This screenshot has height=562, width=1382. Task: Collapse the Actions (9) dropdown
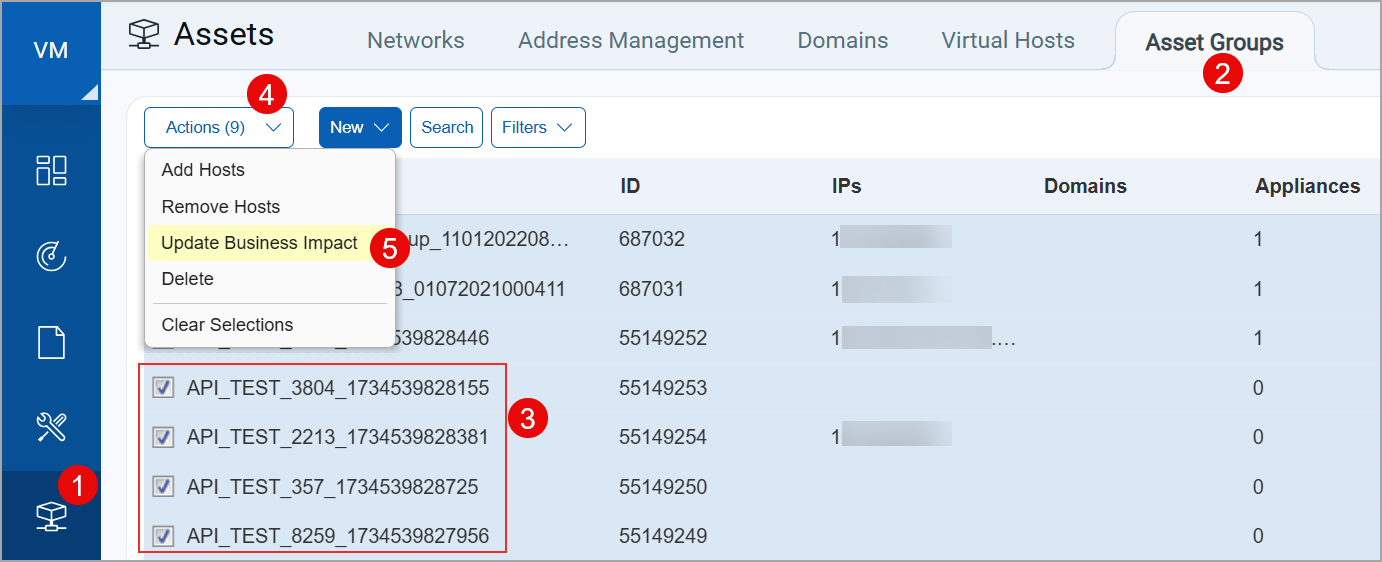click(219, 128)
